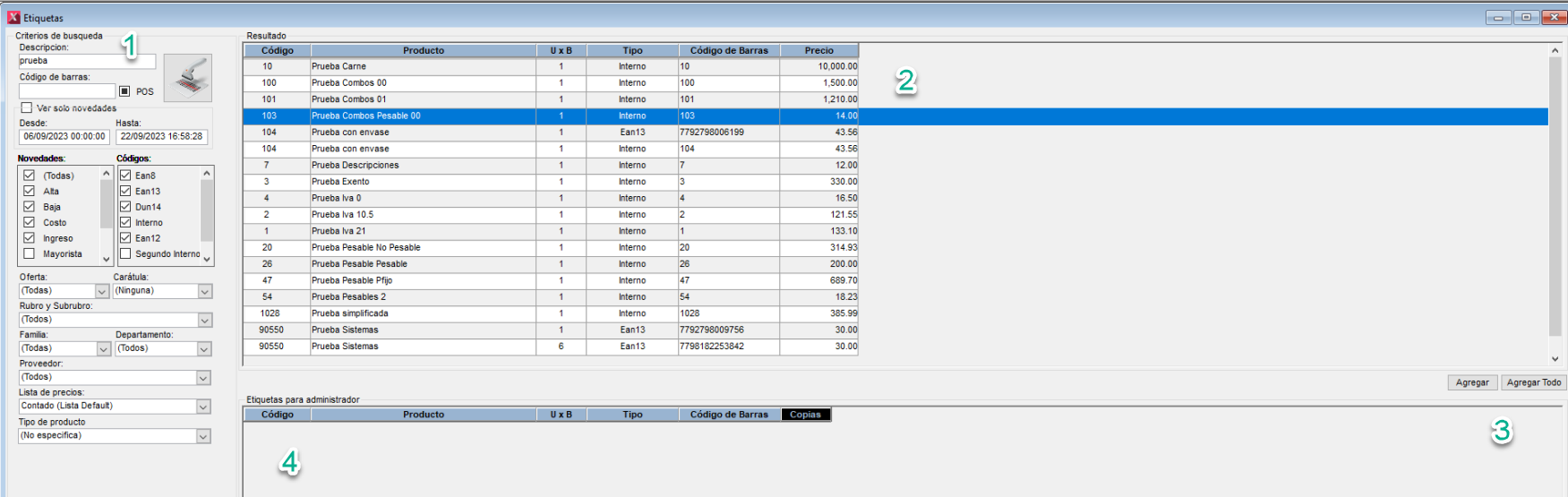Click the barcode scanner search icon
The image size is (1568, 497).
[x=188, y=78]
